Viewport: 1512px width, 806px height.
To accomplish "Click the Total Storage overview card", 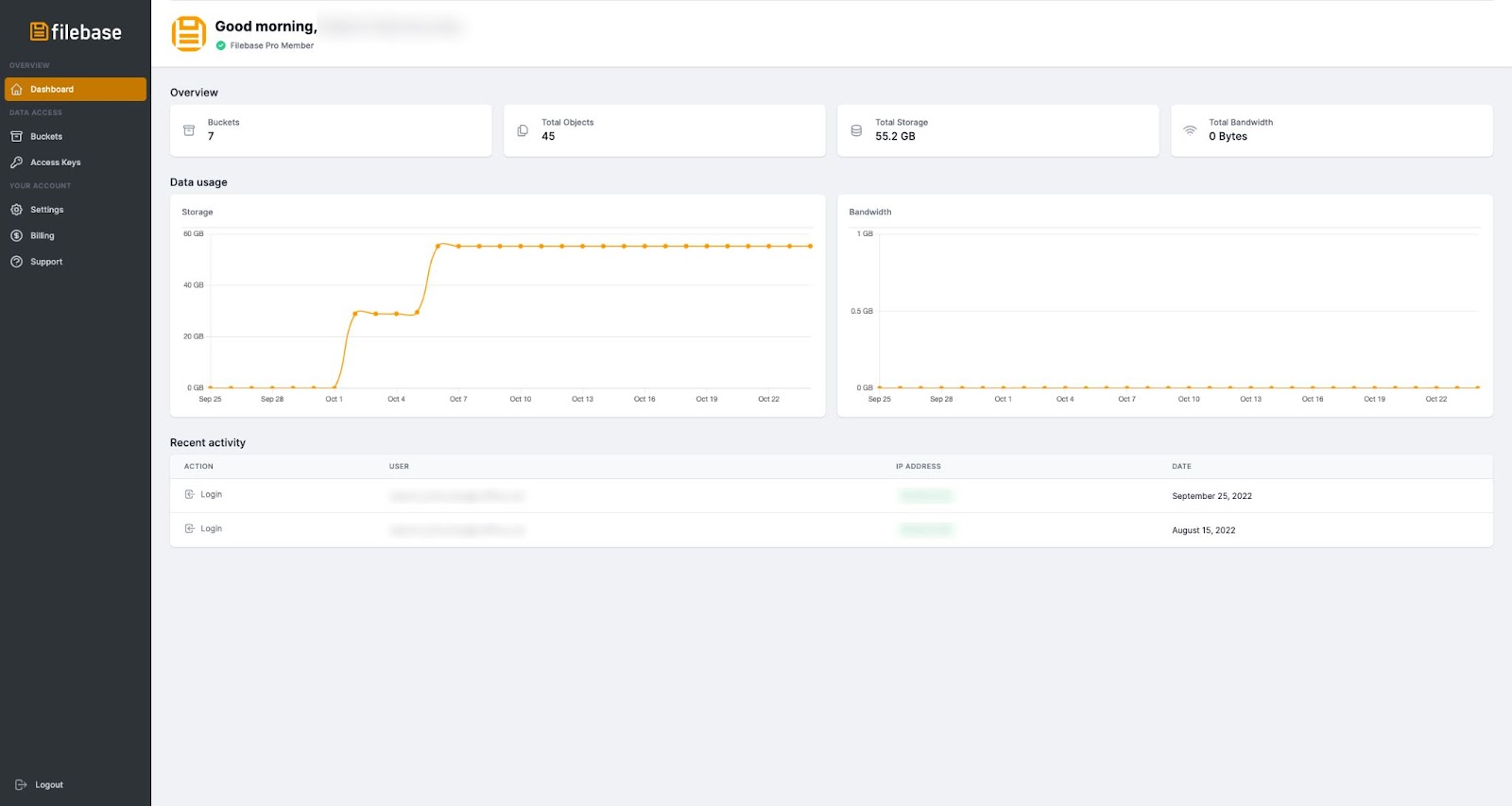I will point(998,130).
